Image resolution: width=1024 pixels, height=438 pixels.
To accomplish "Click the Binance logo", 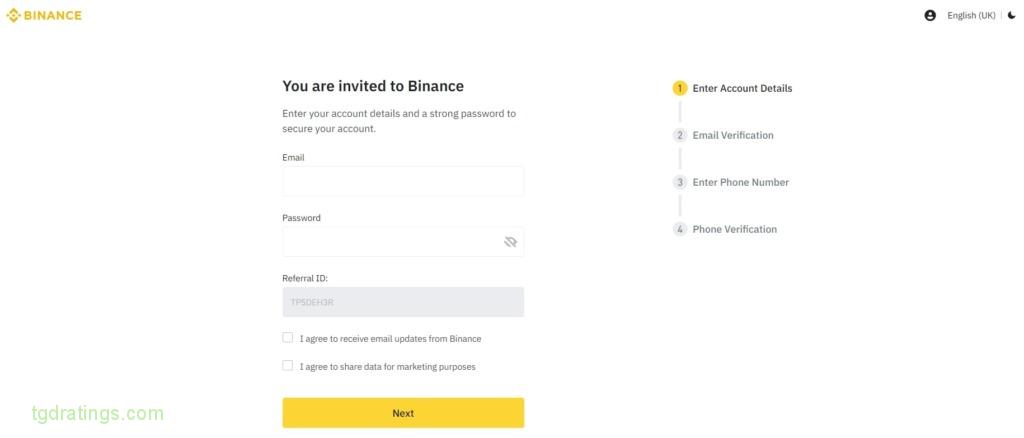I will (44, 15).
